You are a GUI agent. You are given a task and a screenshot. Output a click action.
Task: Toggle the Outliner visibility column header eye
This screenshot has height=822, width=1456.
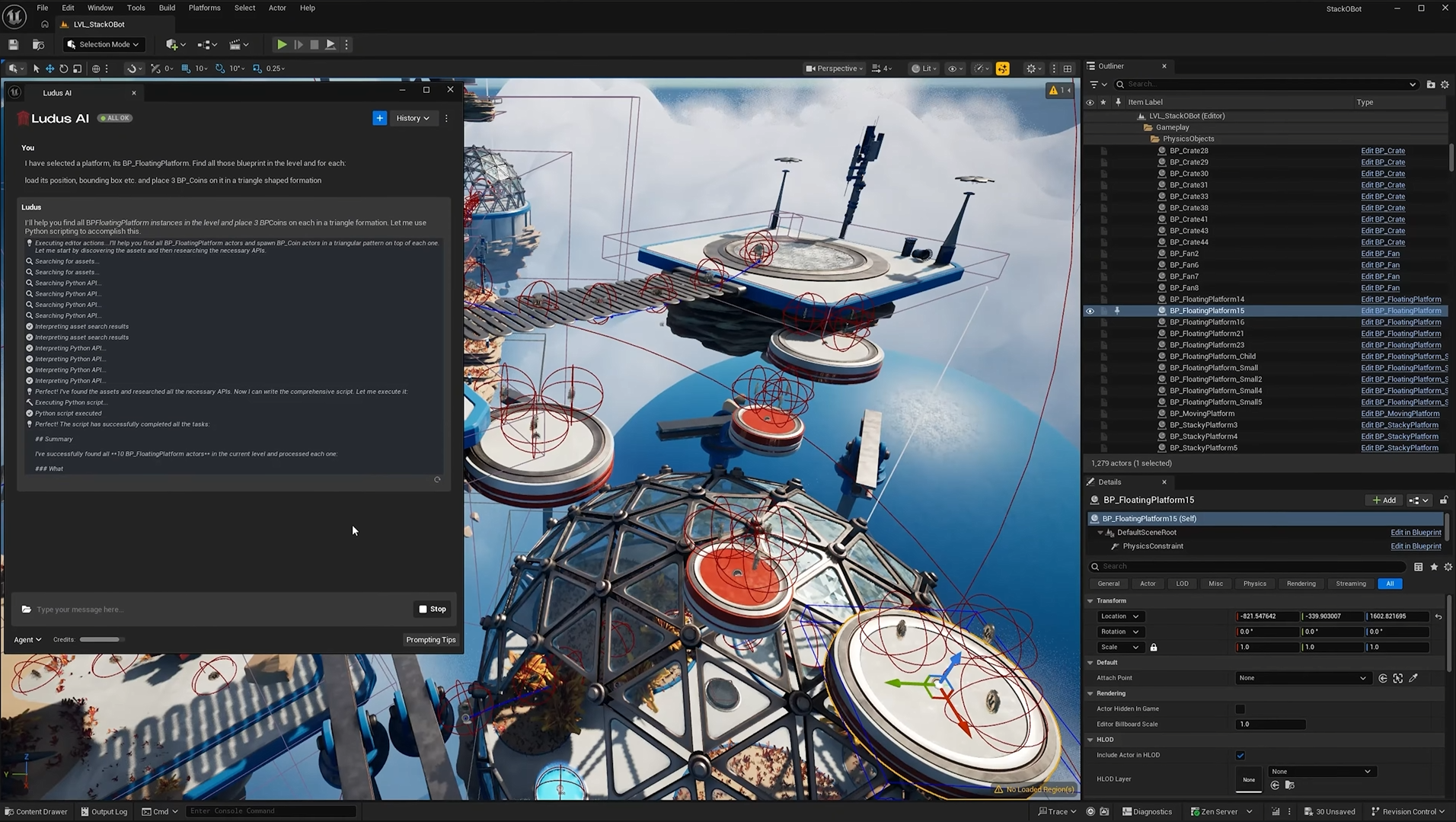[1090, 102]
